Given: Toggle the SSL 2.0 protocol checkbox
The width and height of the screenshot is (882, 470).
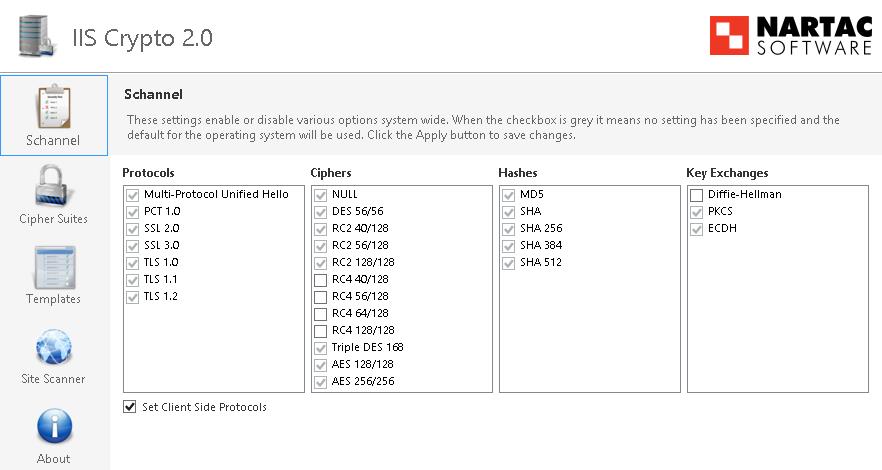Looking at the screenshot, I should click(x=132, y=229).
